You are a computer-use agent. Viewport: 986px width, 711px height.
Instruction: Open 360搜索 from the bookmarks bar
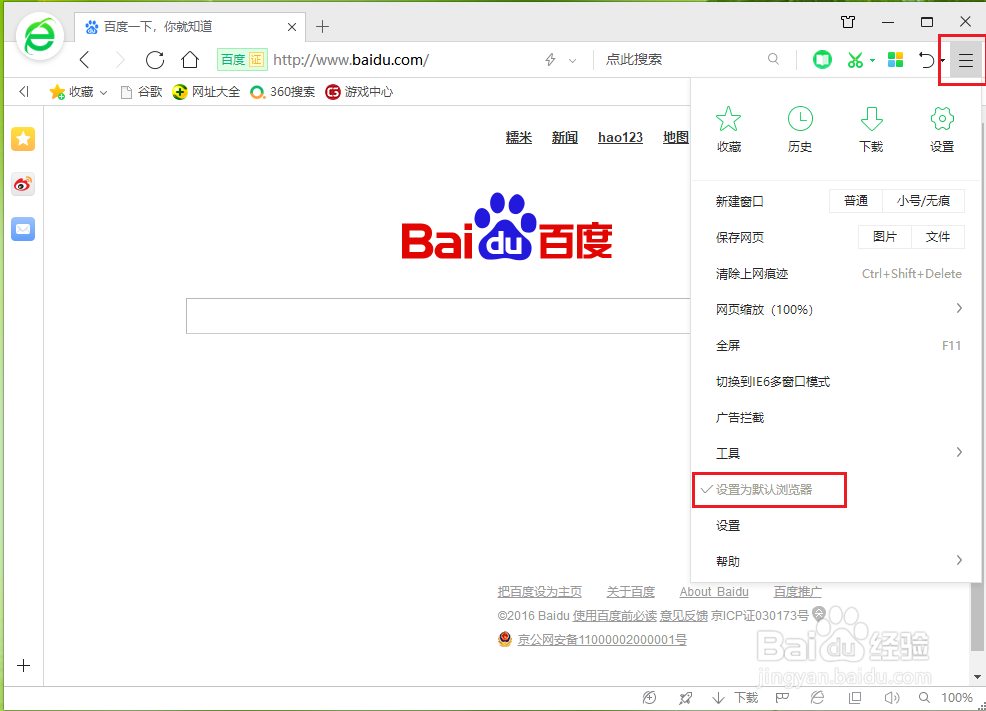coord(282,91)
